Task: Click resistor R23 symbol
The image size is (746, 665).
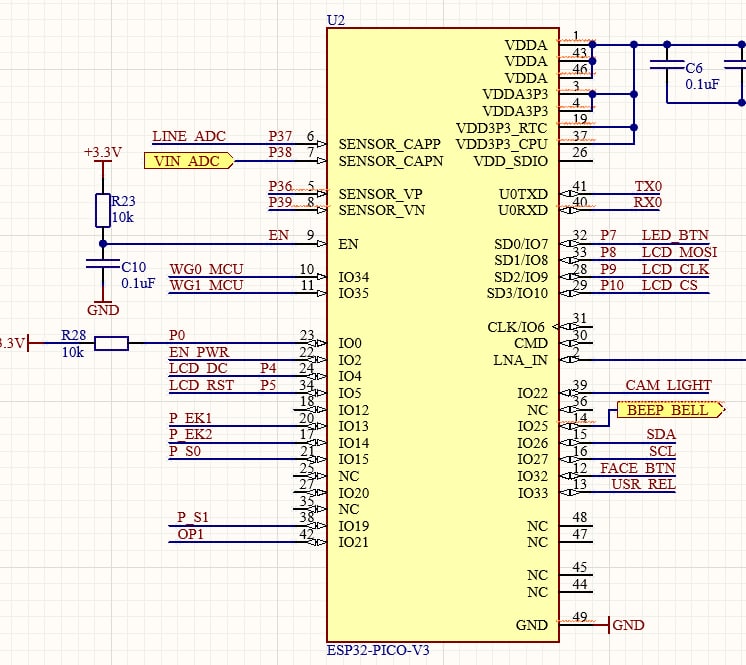Action: tap(103, 210)
